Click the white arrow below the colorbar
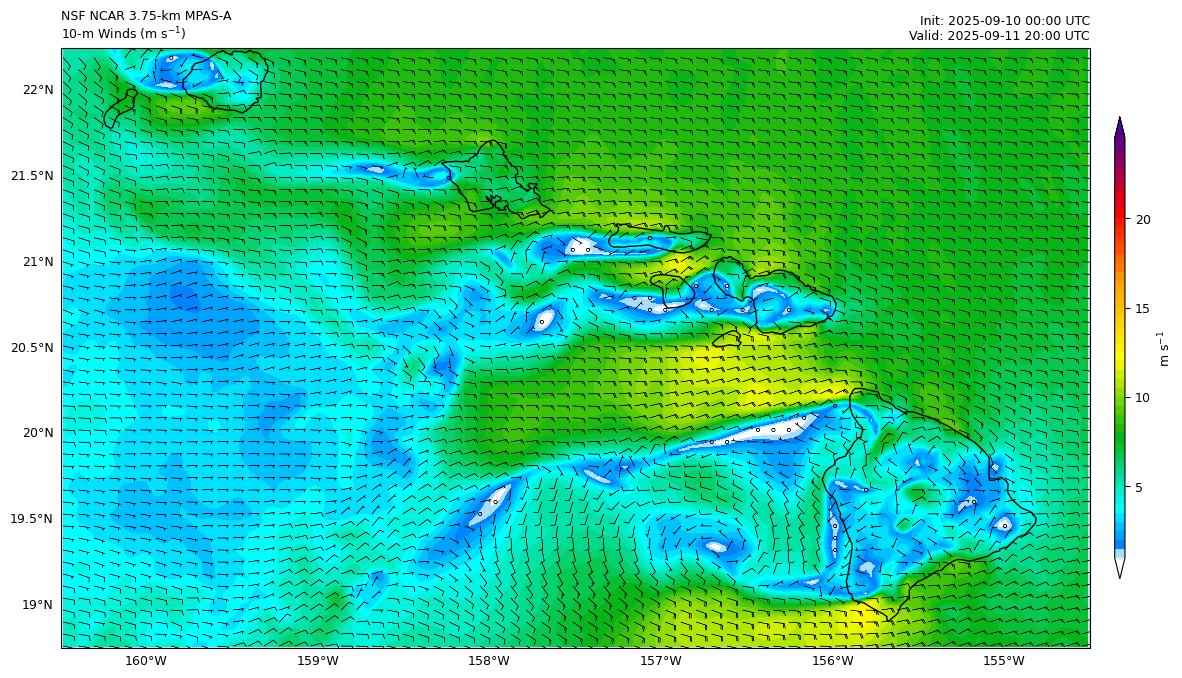The image size is (1182, 678). (x=1119, y=566)
